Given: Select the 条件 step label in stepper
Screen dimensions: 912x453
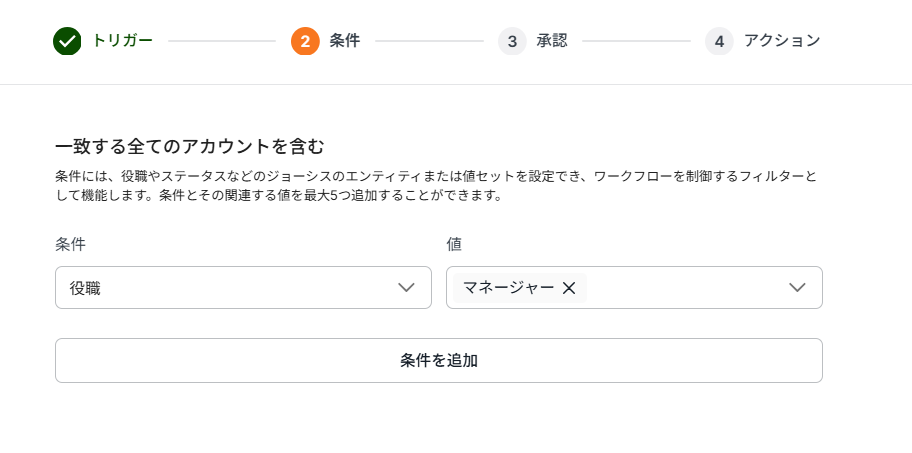Looking at the screenshot, I should click(344, 41).
